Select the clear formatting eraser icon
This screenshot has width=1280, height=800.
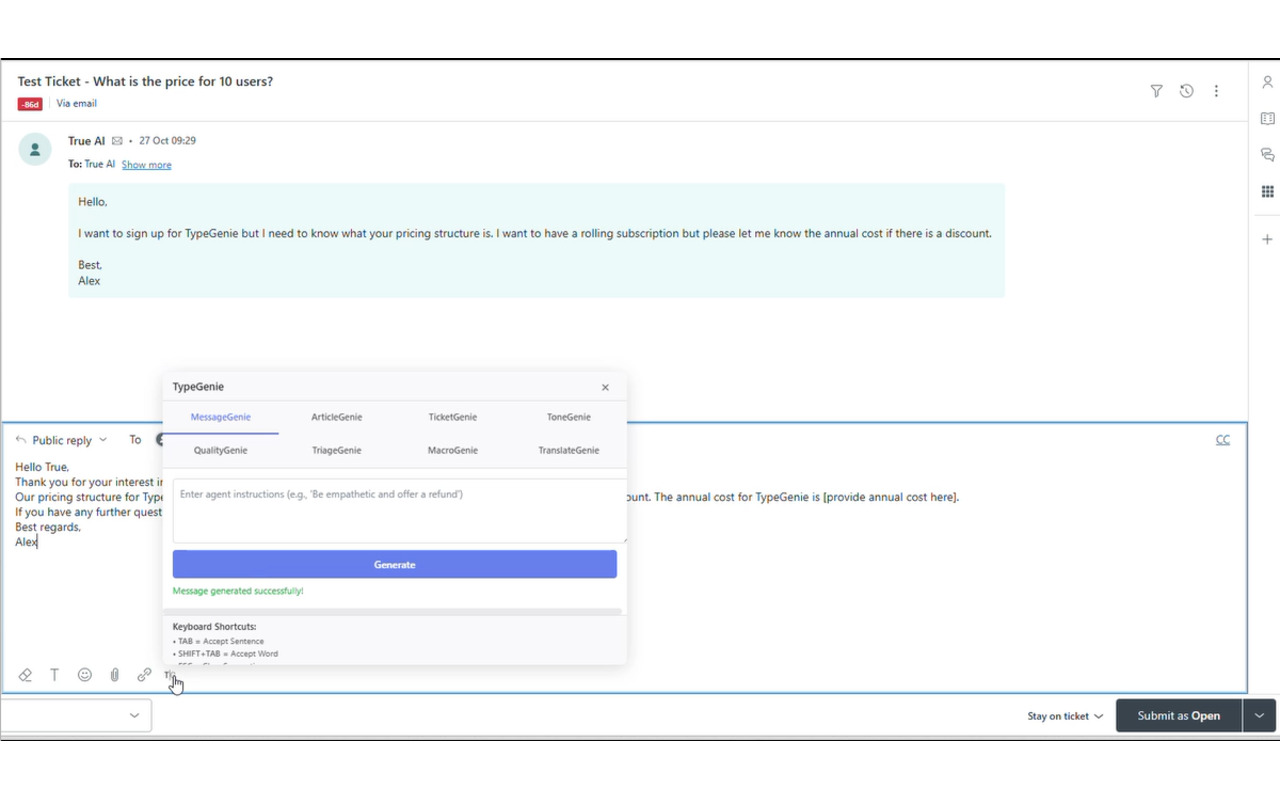click(25, 675)
